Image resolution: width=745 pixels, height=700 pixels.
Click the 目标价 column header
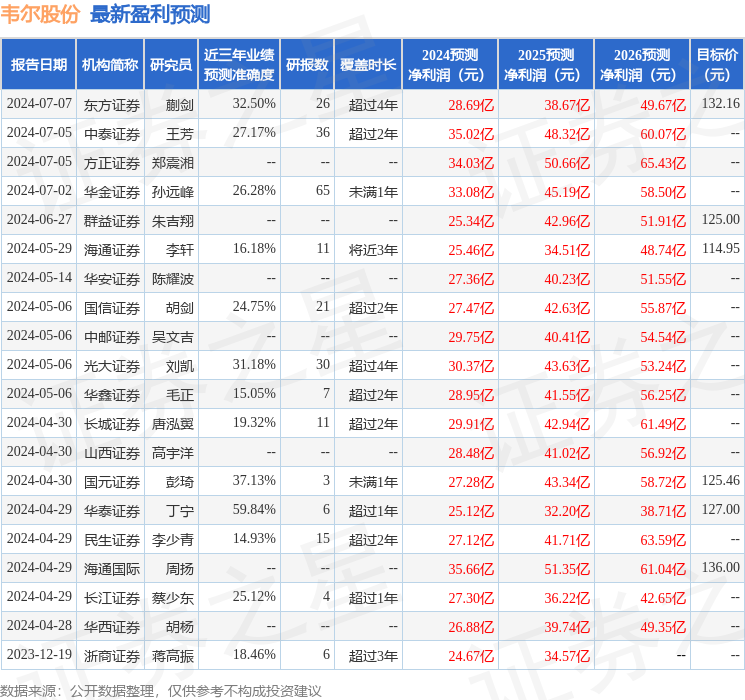pos(717,65)
